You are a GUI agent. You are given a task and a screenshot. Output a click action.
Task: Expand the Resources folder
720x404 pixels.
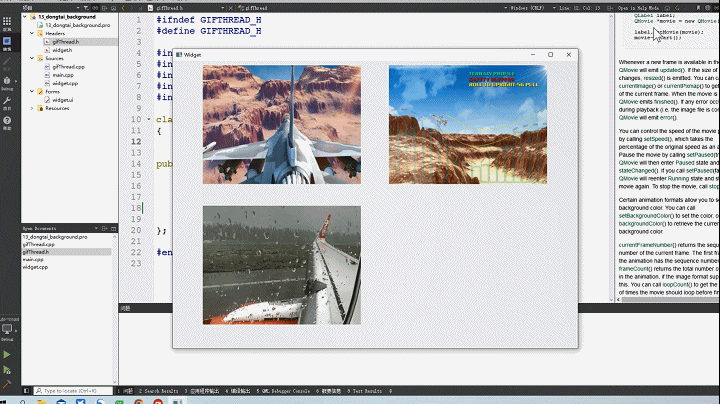[x=32, y=108]
